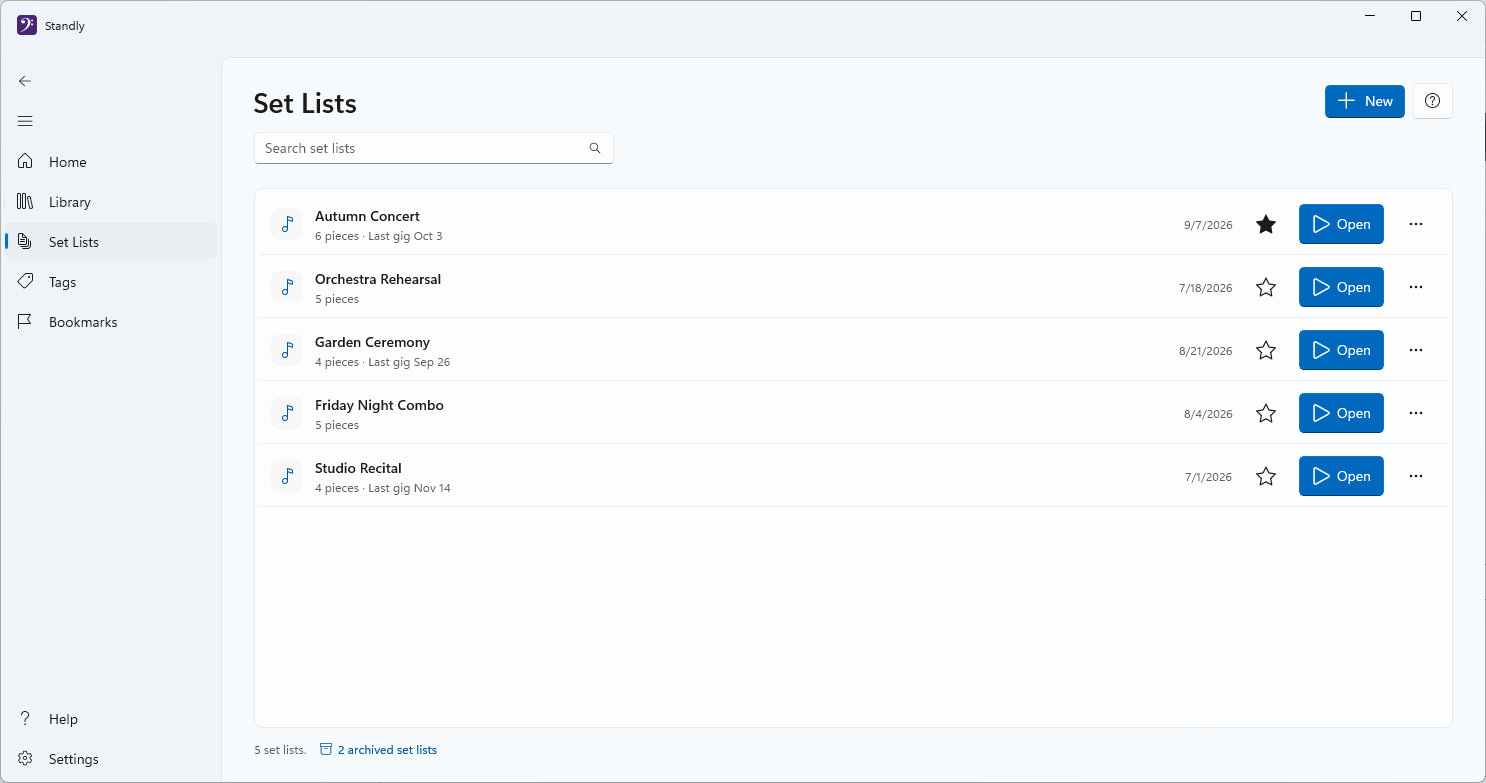Show the Friday Night Combo overflow menu
This screenshot has width=1486, height=783.
[x=1416, y=413]
